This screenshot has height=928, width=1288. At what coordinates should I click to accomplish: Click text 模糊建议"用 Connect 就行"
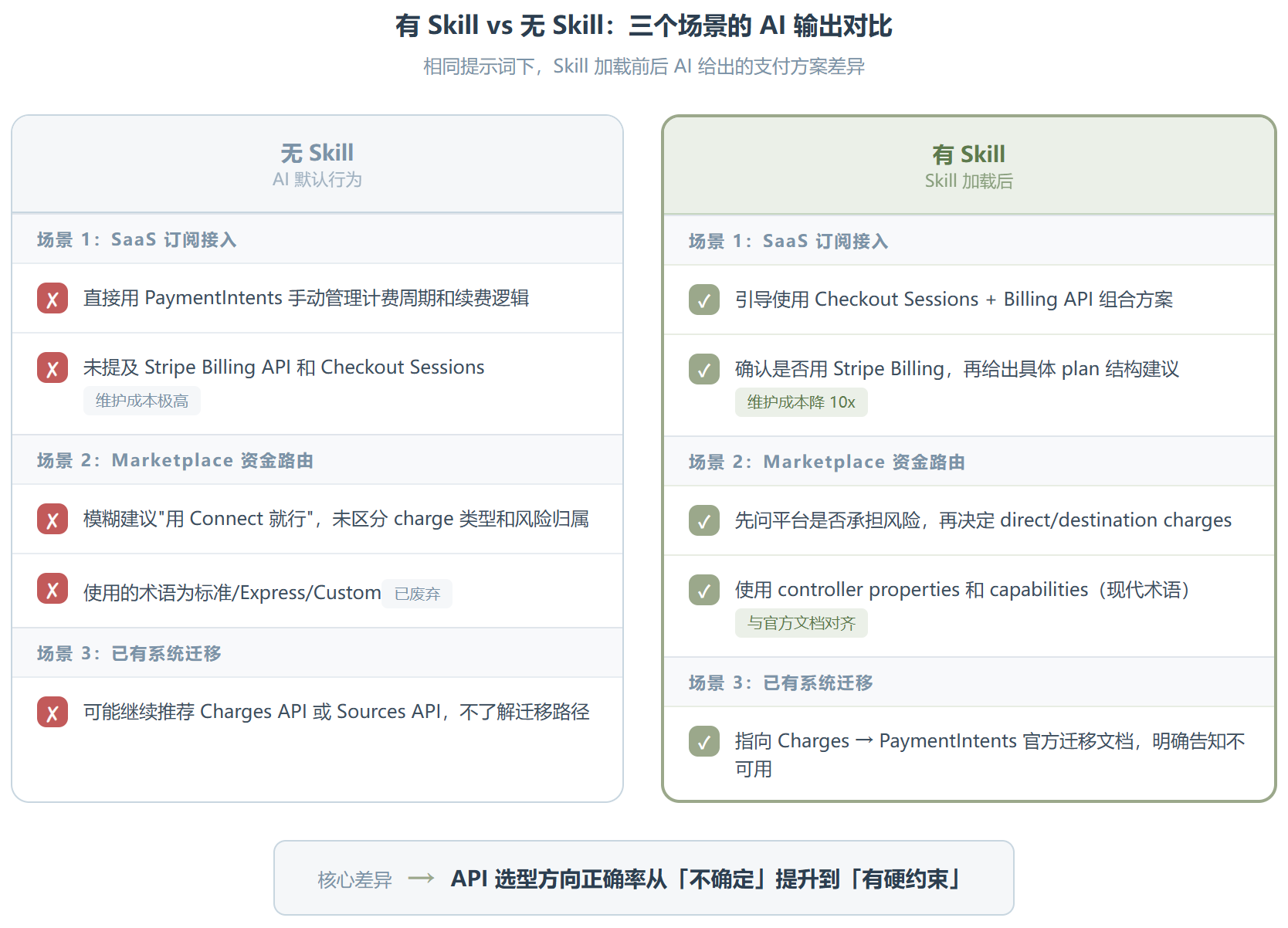202,519
